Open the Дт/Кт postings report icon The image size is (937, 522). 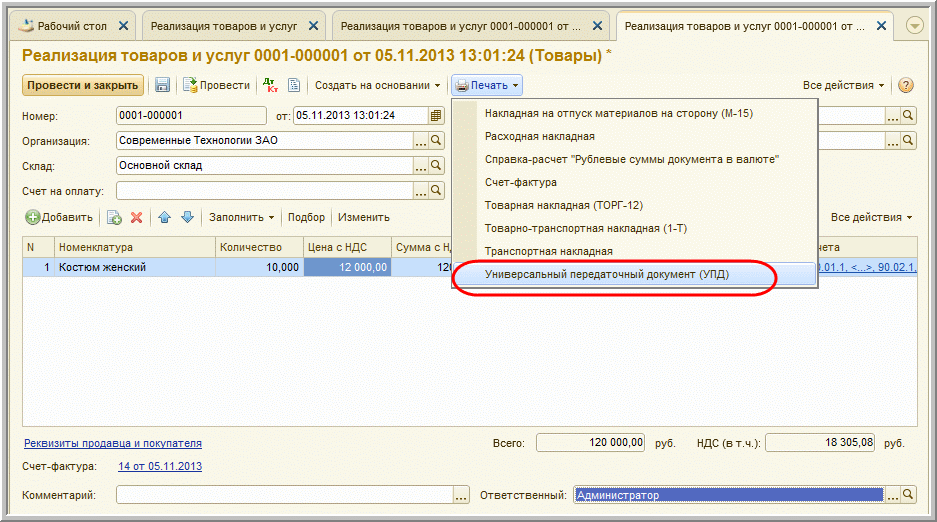point(271,85)
